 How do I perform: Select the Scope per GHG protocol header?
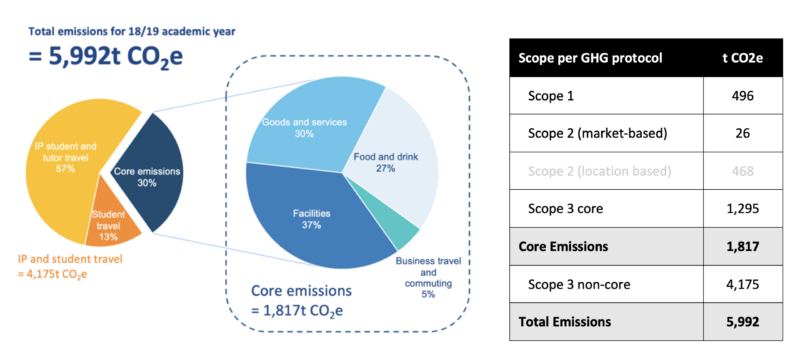pos(590,58)
